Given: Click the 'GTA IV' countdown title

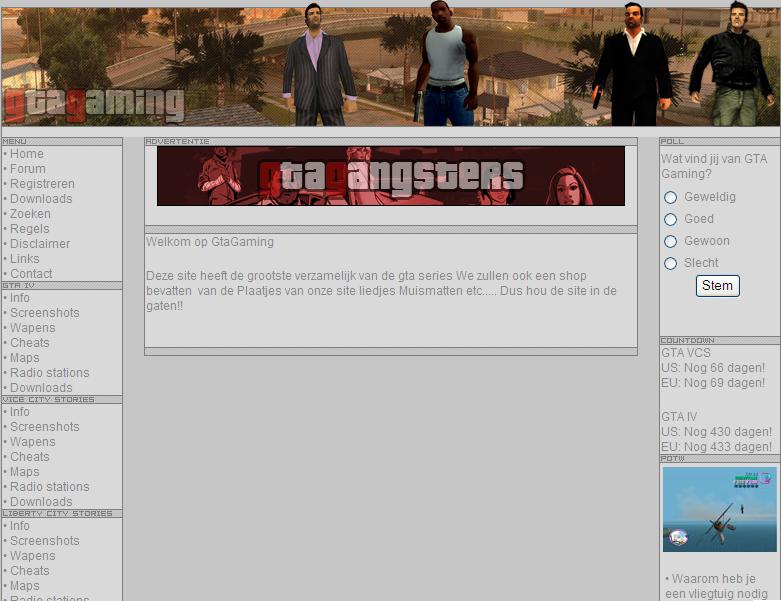Looking at the screenshot, I should [679, 417].
